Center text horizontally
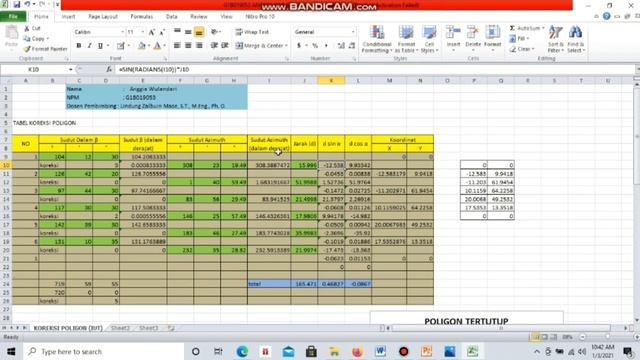The width and height of the screenshot is (640, 360). pyautogui.click(x=188, y=46)
